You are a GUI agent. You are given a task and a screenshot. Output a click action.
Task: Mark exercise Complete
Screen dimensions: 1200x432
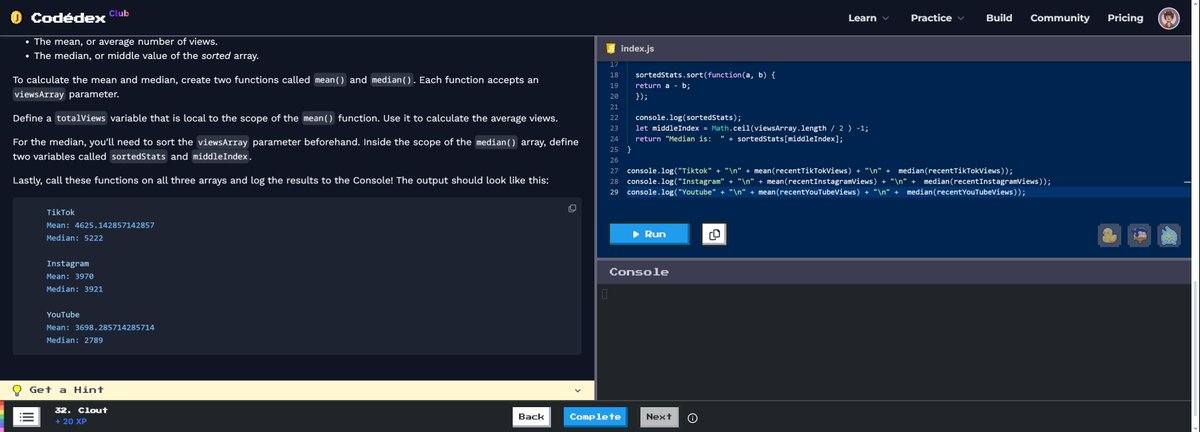click(595, 417)
